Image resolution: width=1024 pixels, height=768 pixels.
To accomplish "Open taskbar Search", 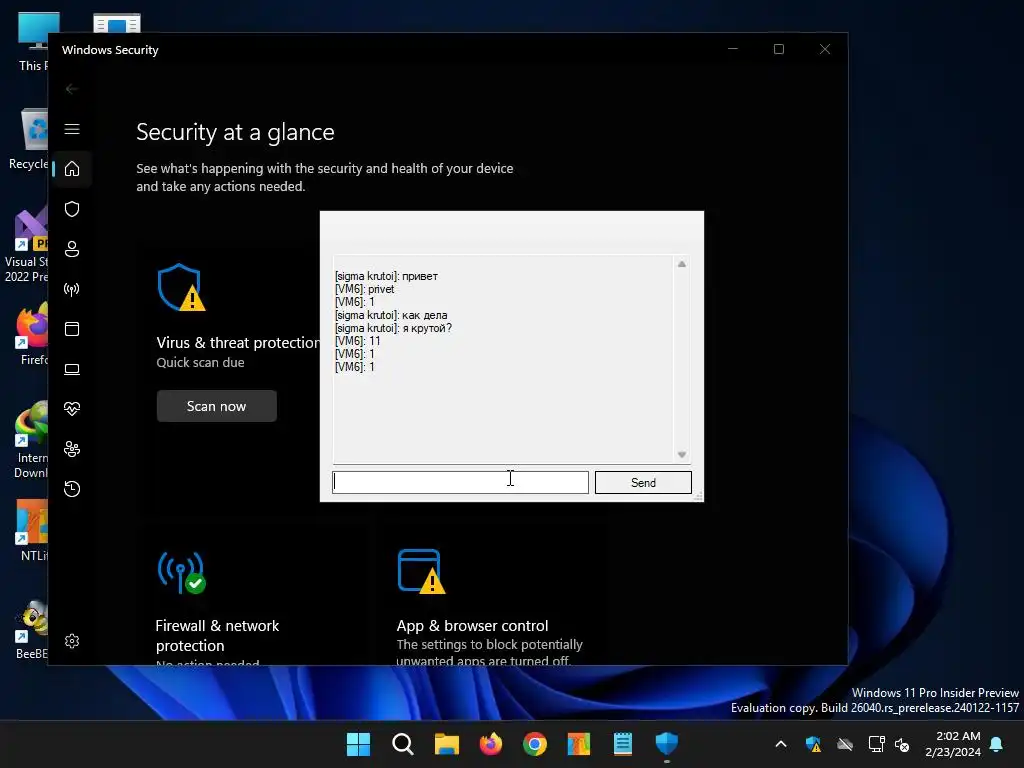I will point(403,744).
